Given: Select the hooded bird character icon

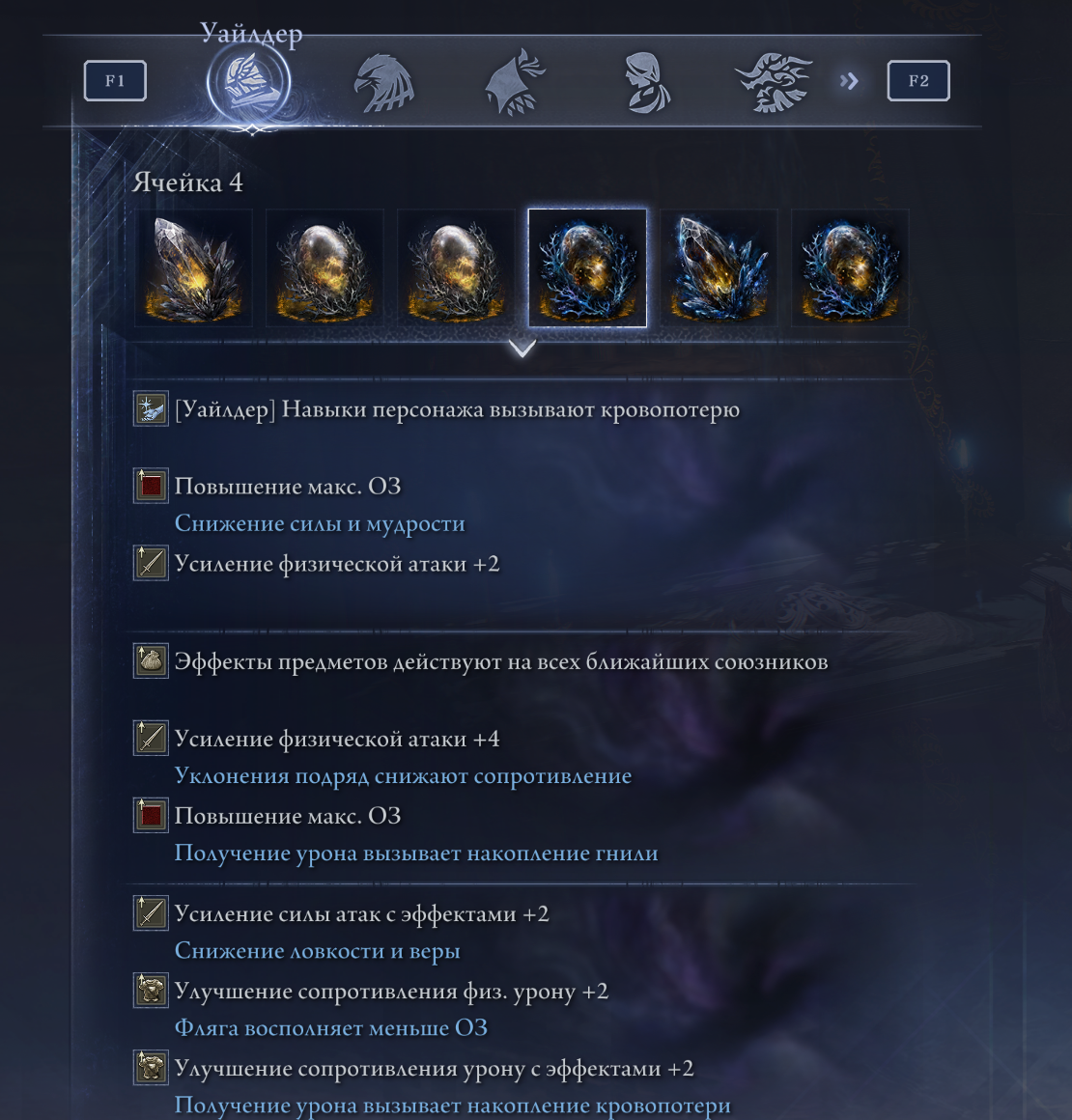Looking at the screenshot, I should pyautogui.click(x=515, y=82).
